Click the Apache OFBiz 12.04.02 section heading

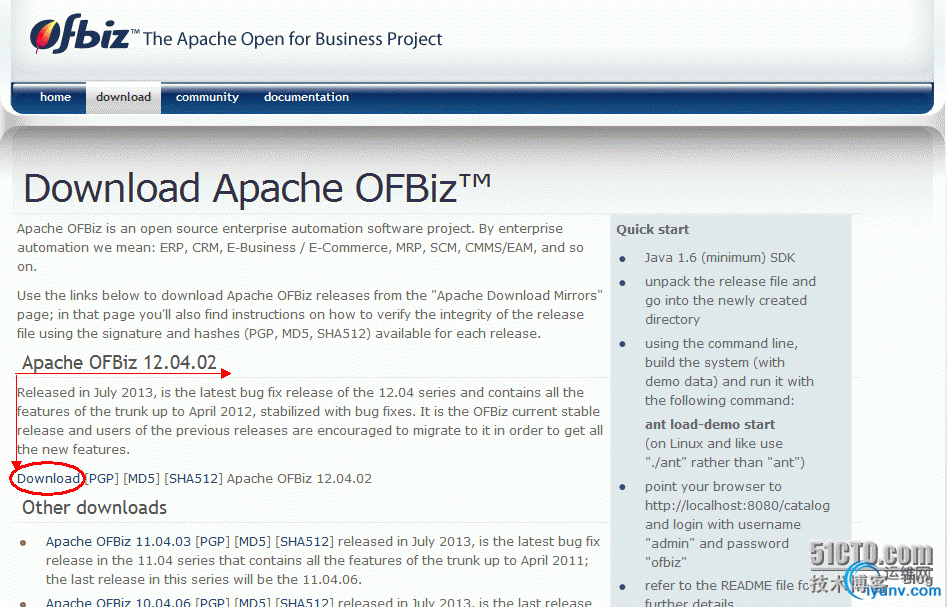click(x=119, y=362)
